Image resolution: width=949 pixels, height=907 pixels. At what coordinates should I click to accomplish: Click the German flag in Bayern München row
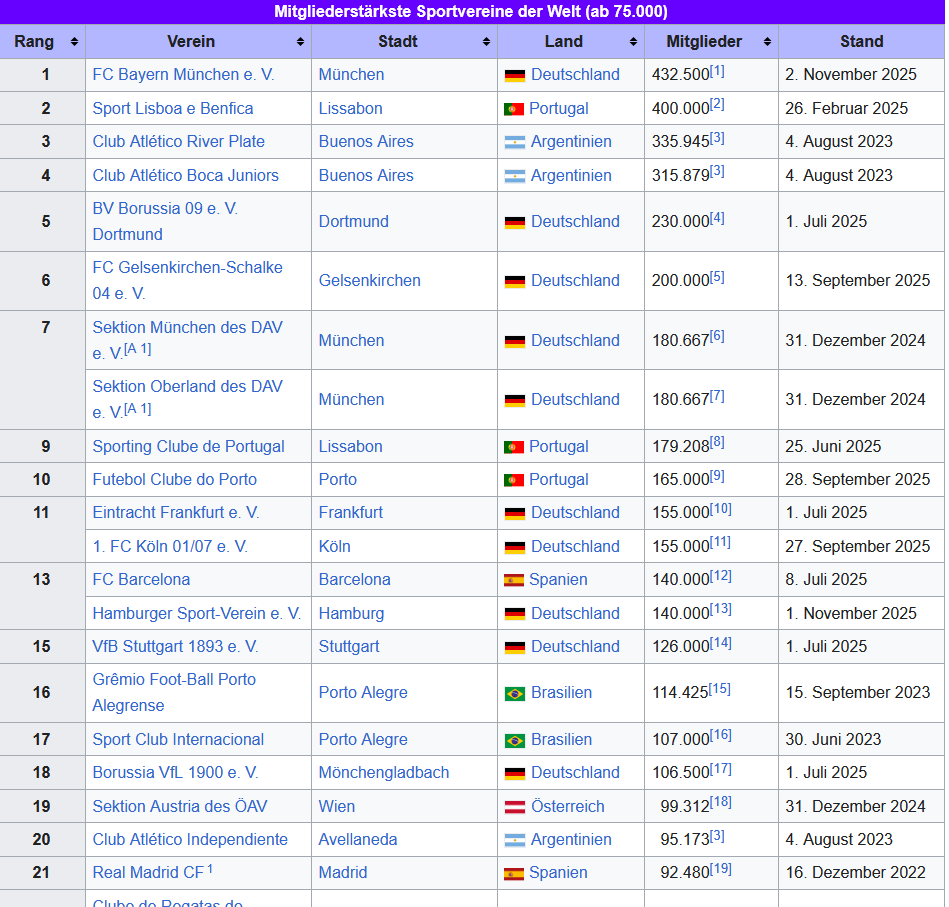tap(514, 76)
